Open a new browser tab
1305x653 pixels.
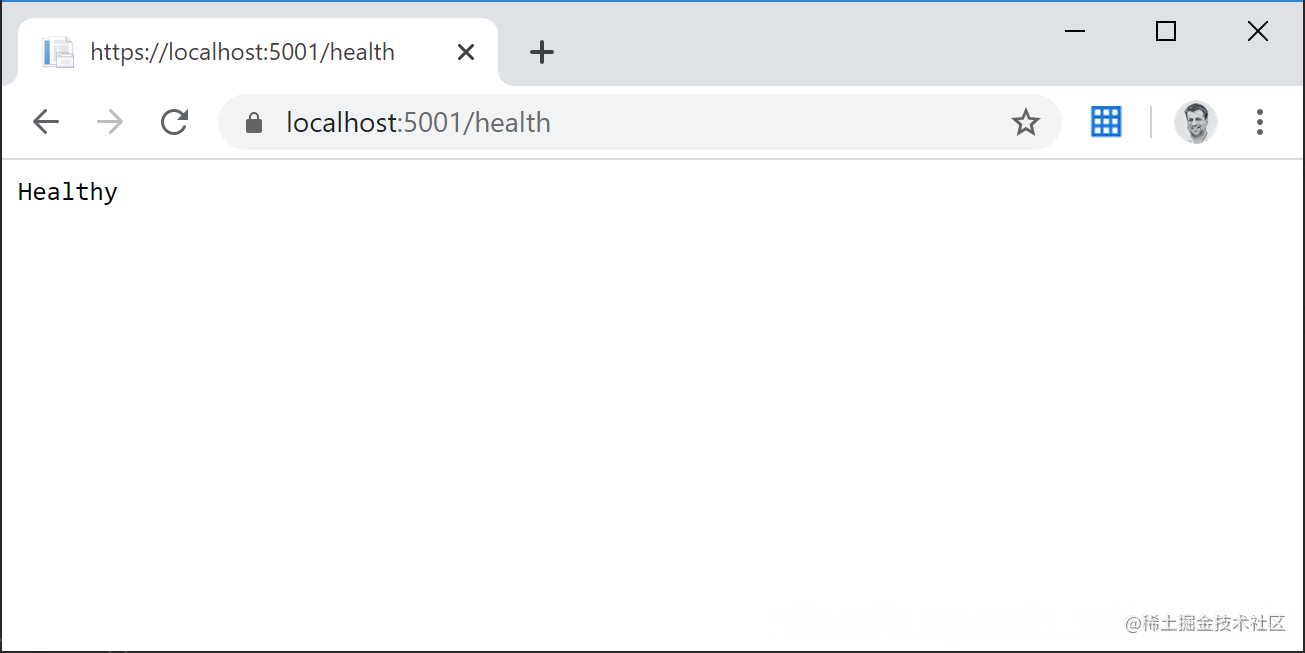[541, 52]
